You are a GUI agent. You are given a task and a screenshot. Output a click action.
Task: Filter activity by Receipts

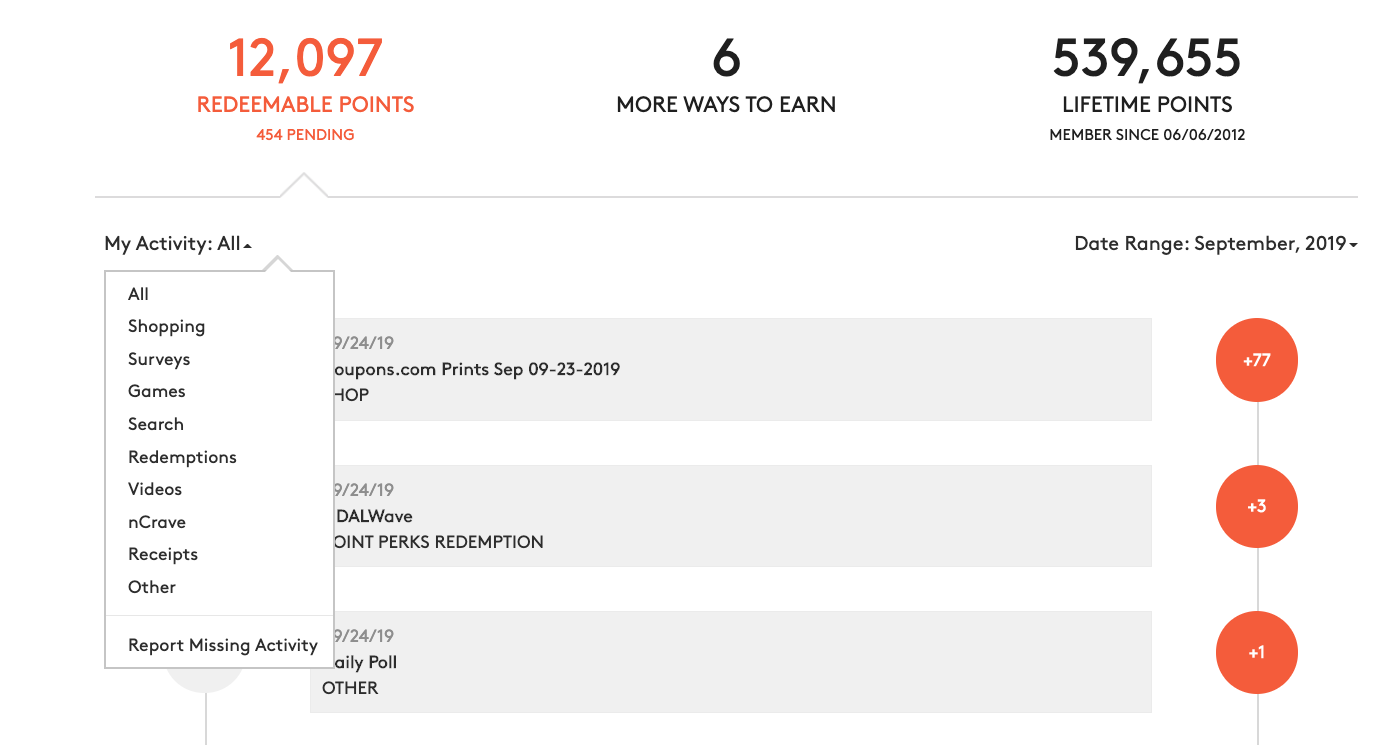point(163,554)
